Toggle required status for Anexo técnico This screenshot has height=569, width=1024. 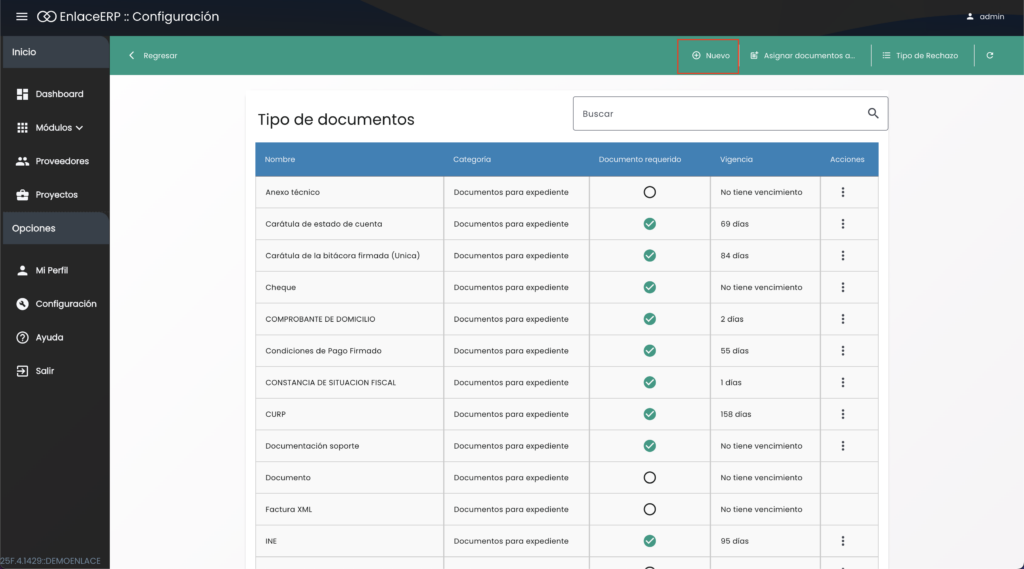tap(649, 192)
